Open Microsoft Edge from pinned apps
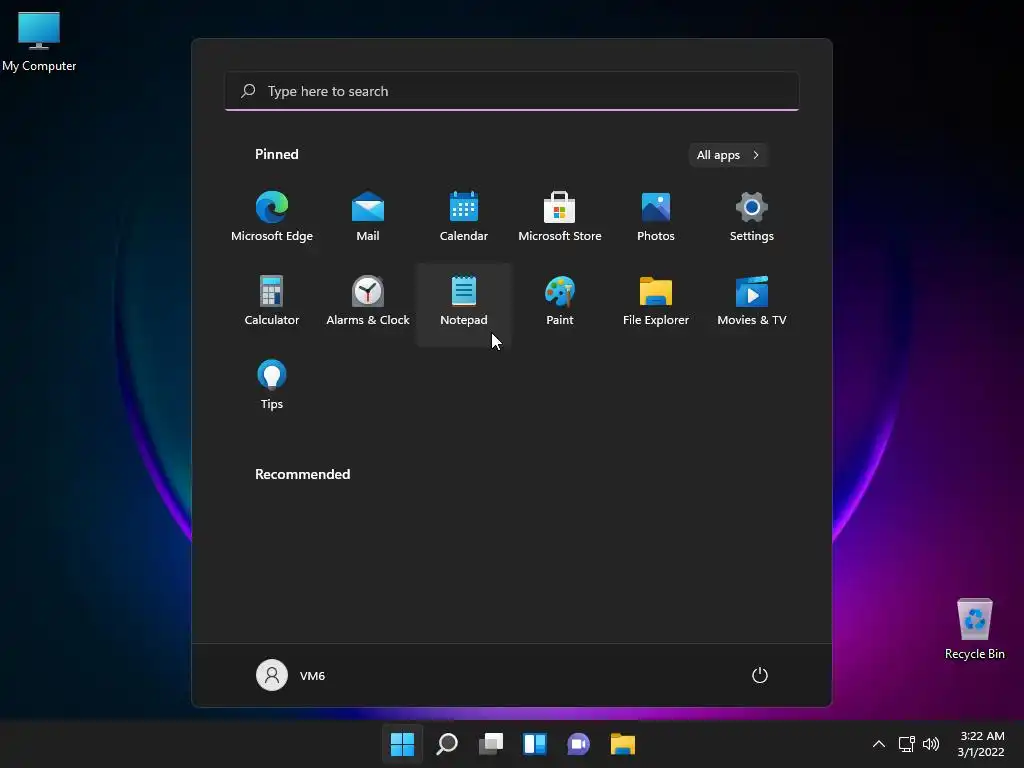 tap(272, 217)
